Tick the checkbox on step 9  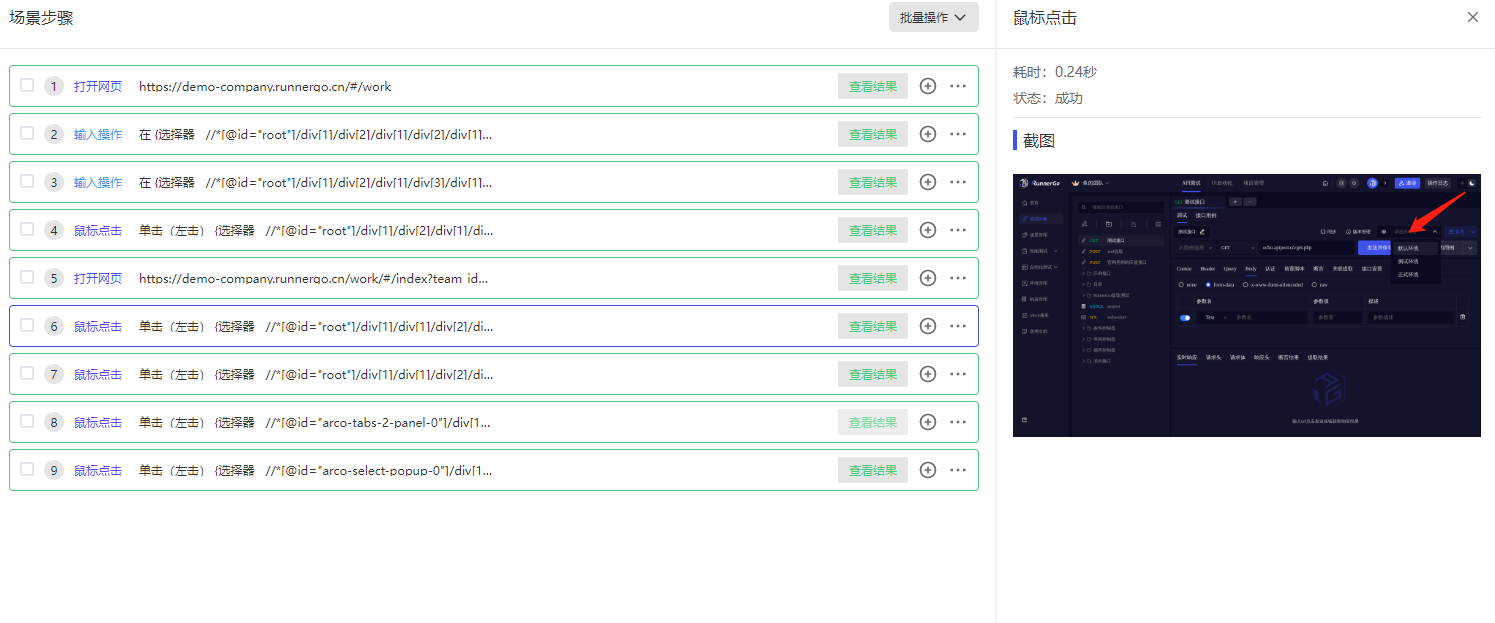(27, 469)
